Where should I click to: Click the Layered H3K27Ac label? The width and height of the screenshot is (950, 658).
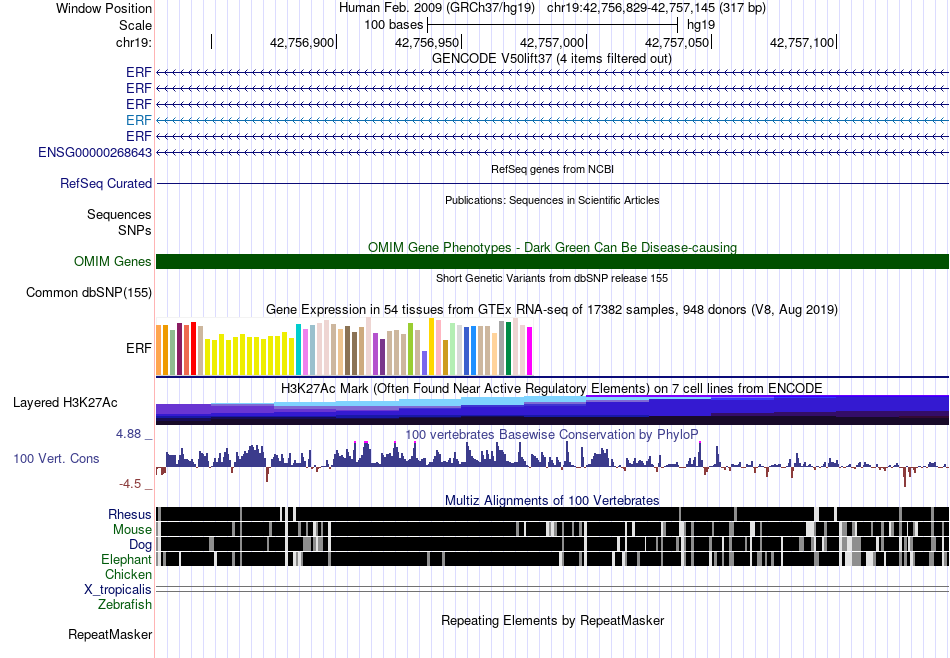pyautogui.click(x=65, y=403)
